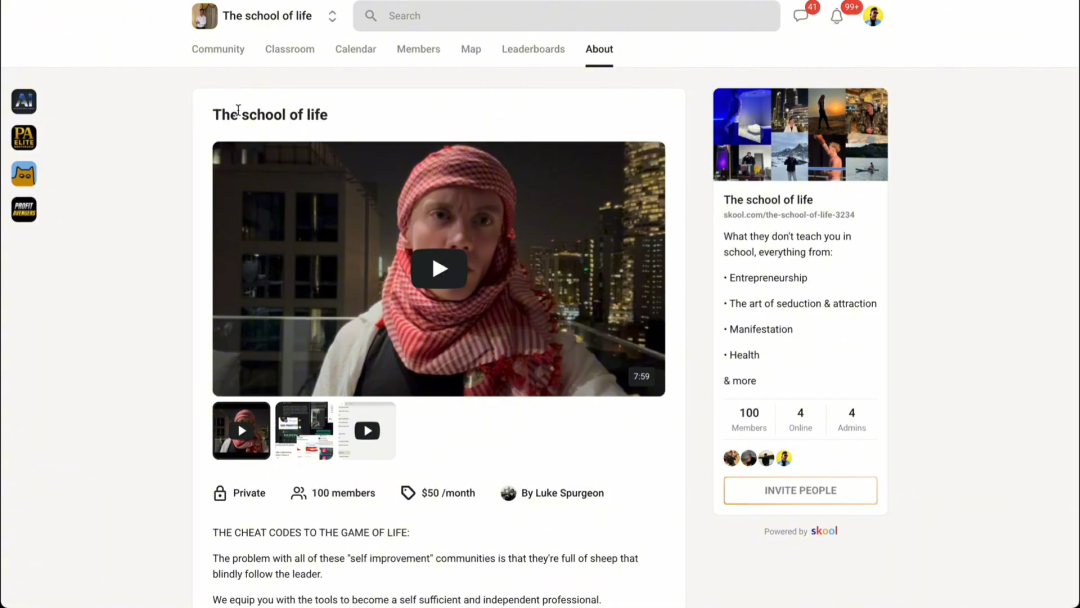
Task: Open the By Luke Spurgeon author link
Action: pos(562,493)
